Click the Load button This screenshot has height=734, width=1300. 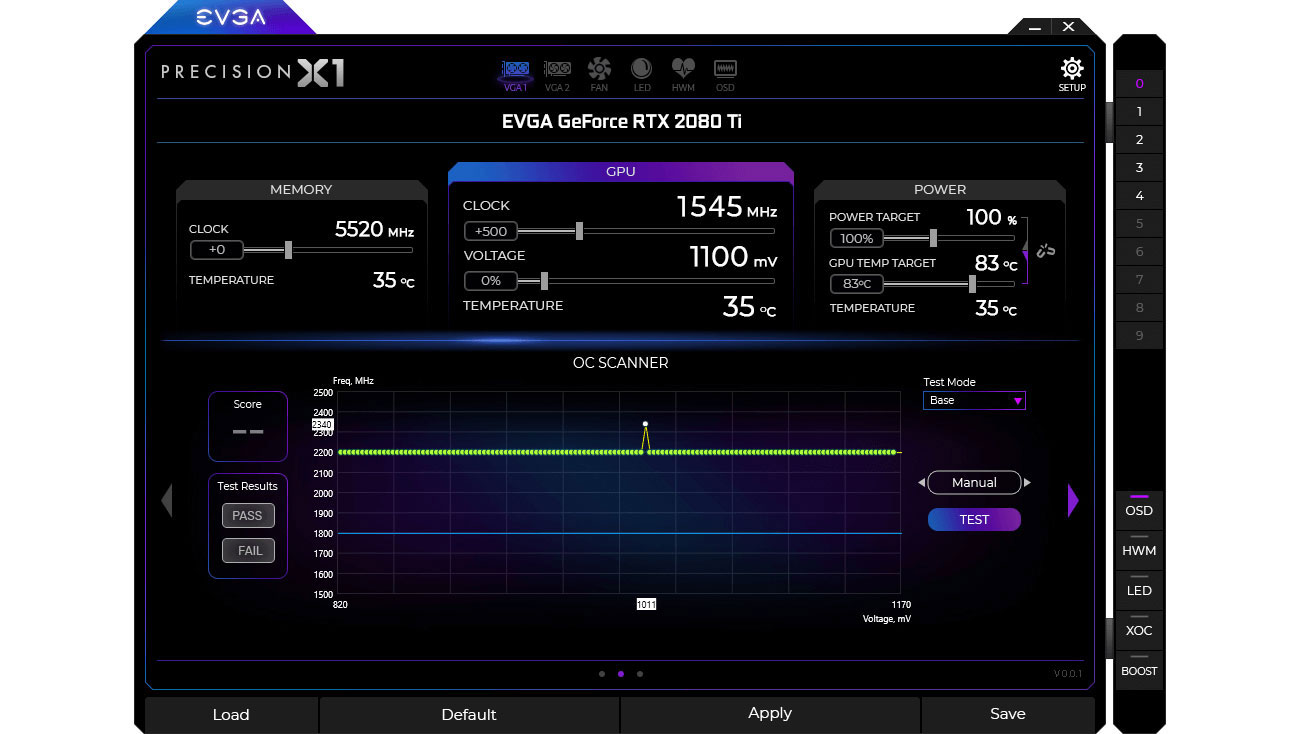pyautogui.click(x=231, y=714)
